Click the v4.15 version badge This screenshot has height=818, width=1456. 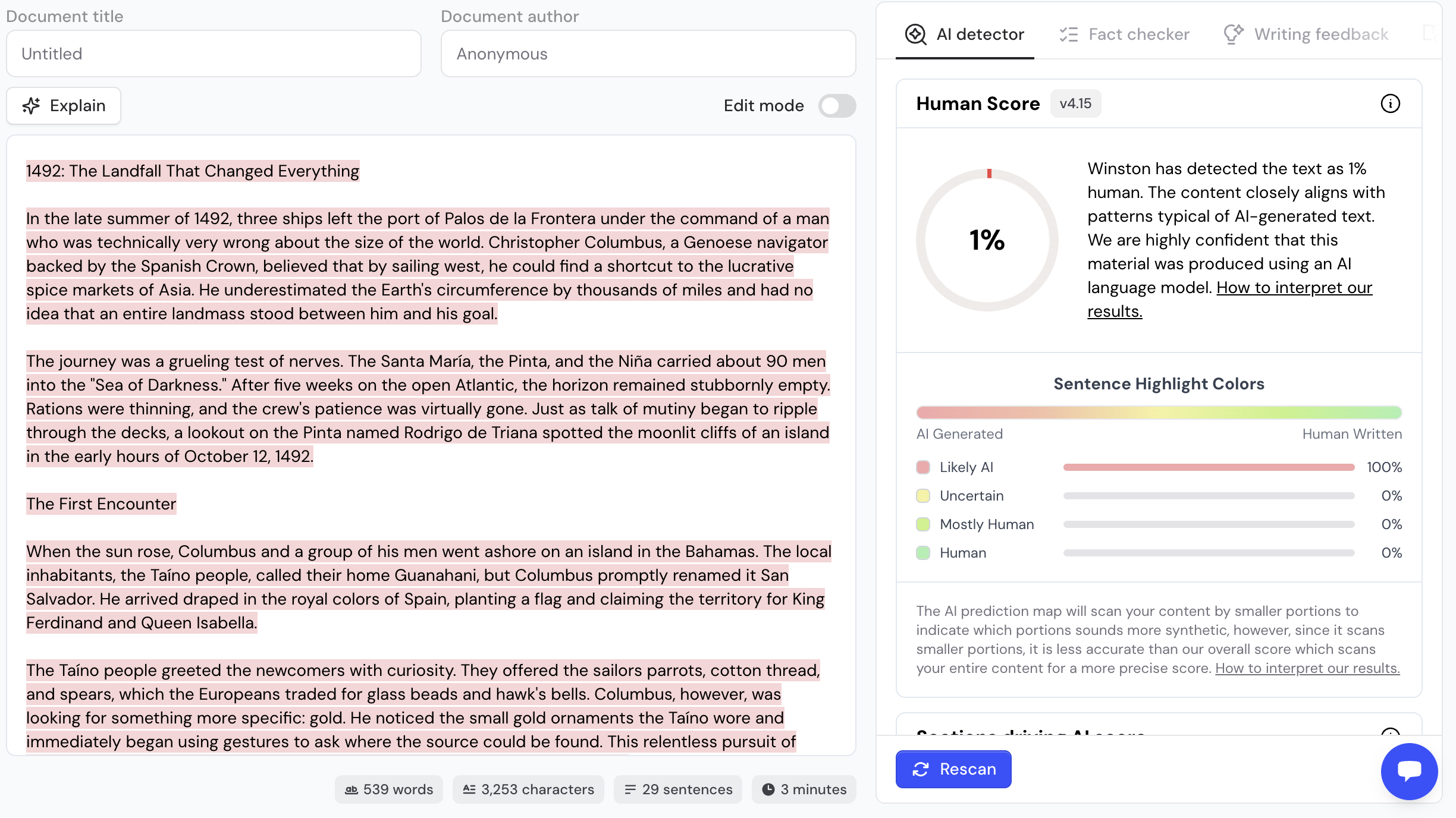1075,103
